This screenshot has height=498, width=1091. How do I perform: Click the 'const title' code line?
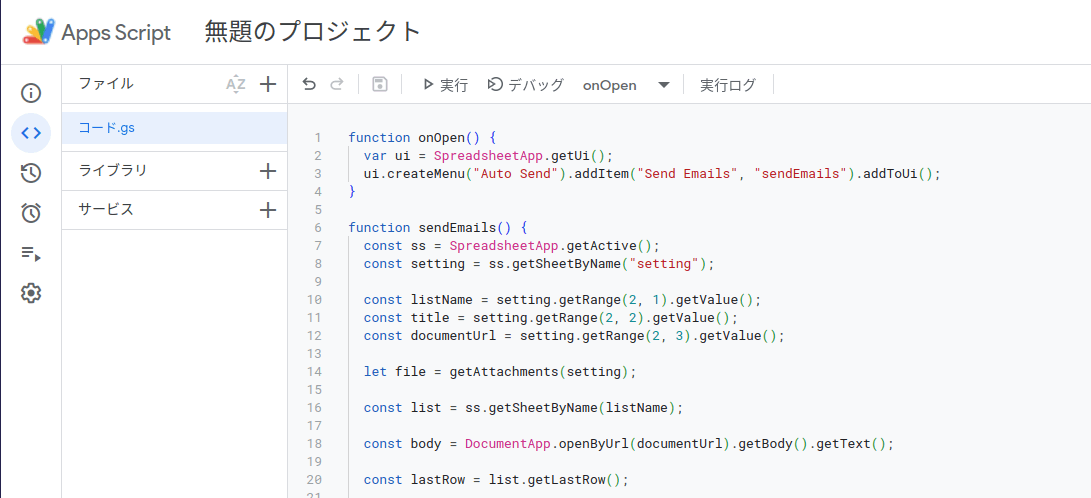point(550,318)
